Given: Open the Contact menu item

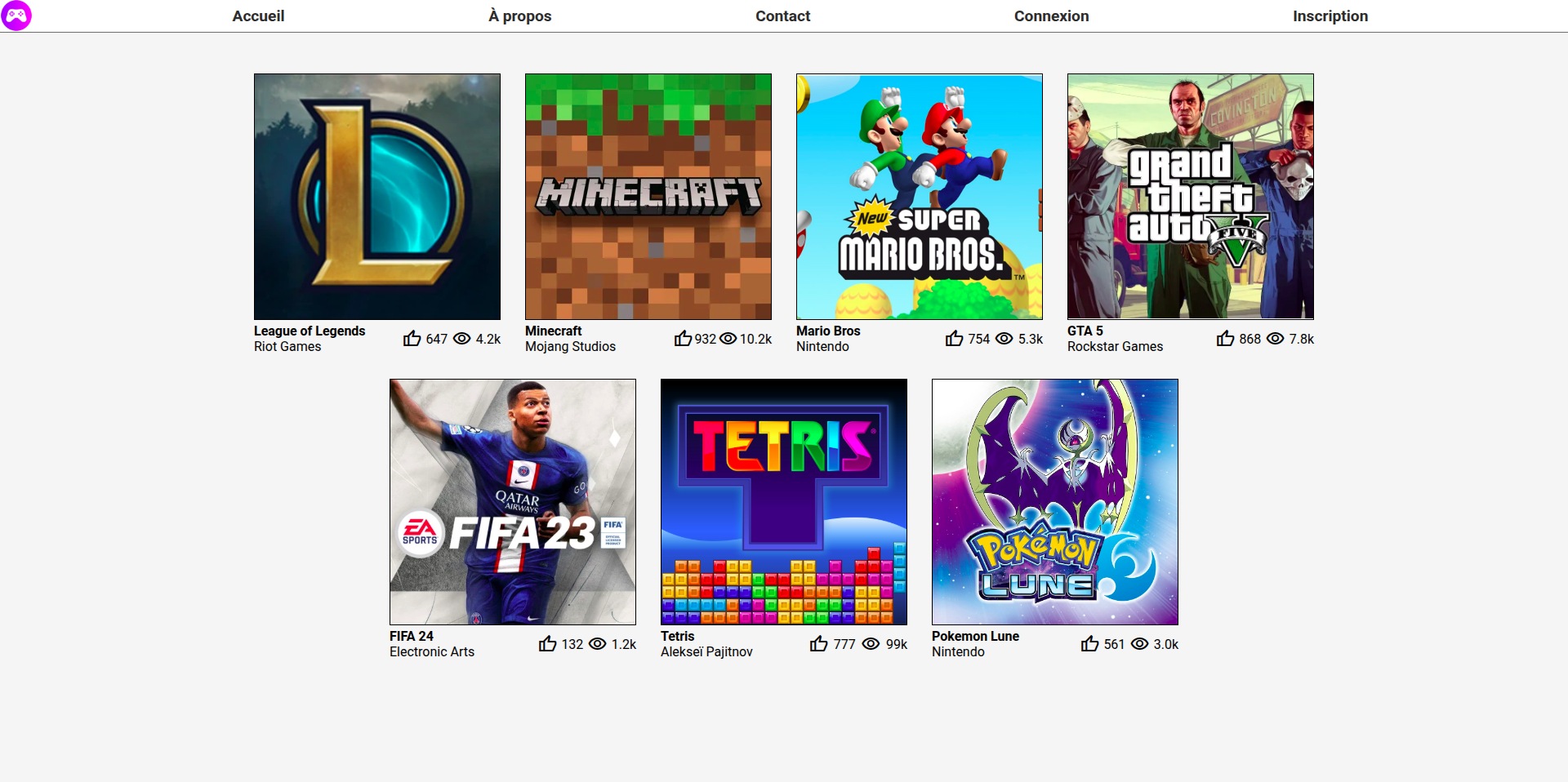Looking at the screenshot, I should pos(782,16).
